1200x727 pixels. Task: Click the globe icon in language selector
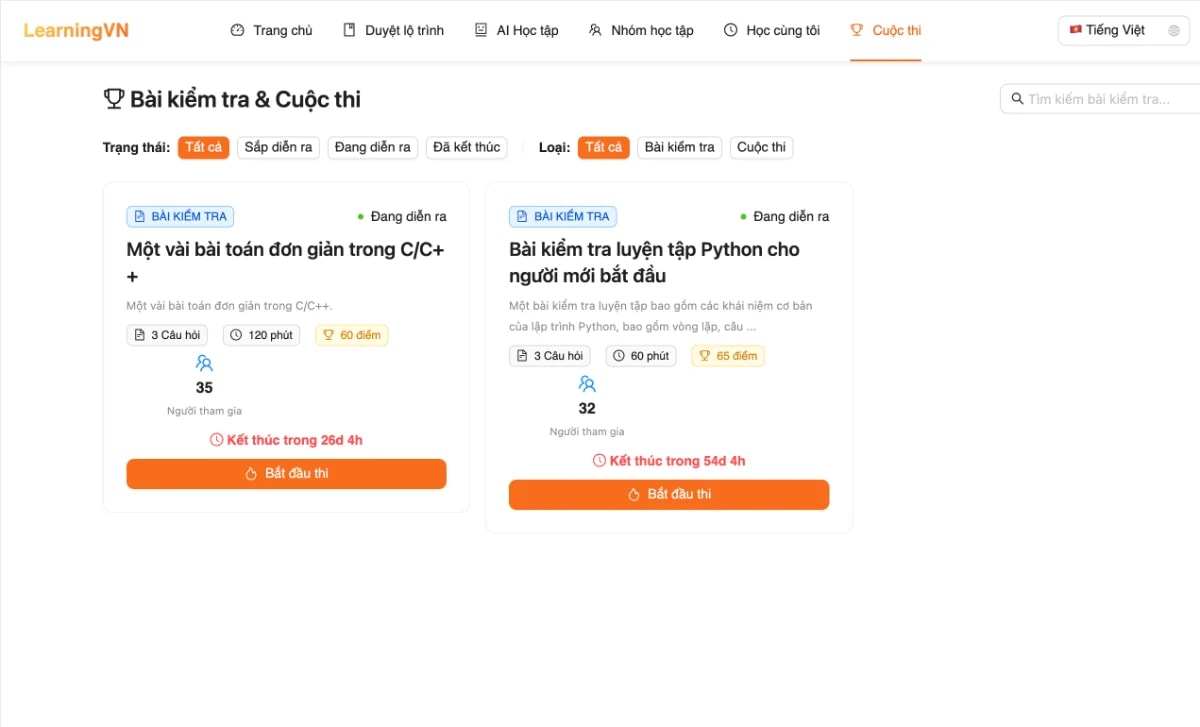(1174, 31)
